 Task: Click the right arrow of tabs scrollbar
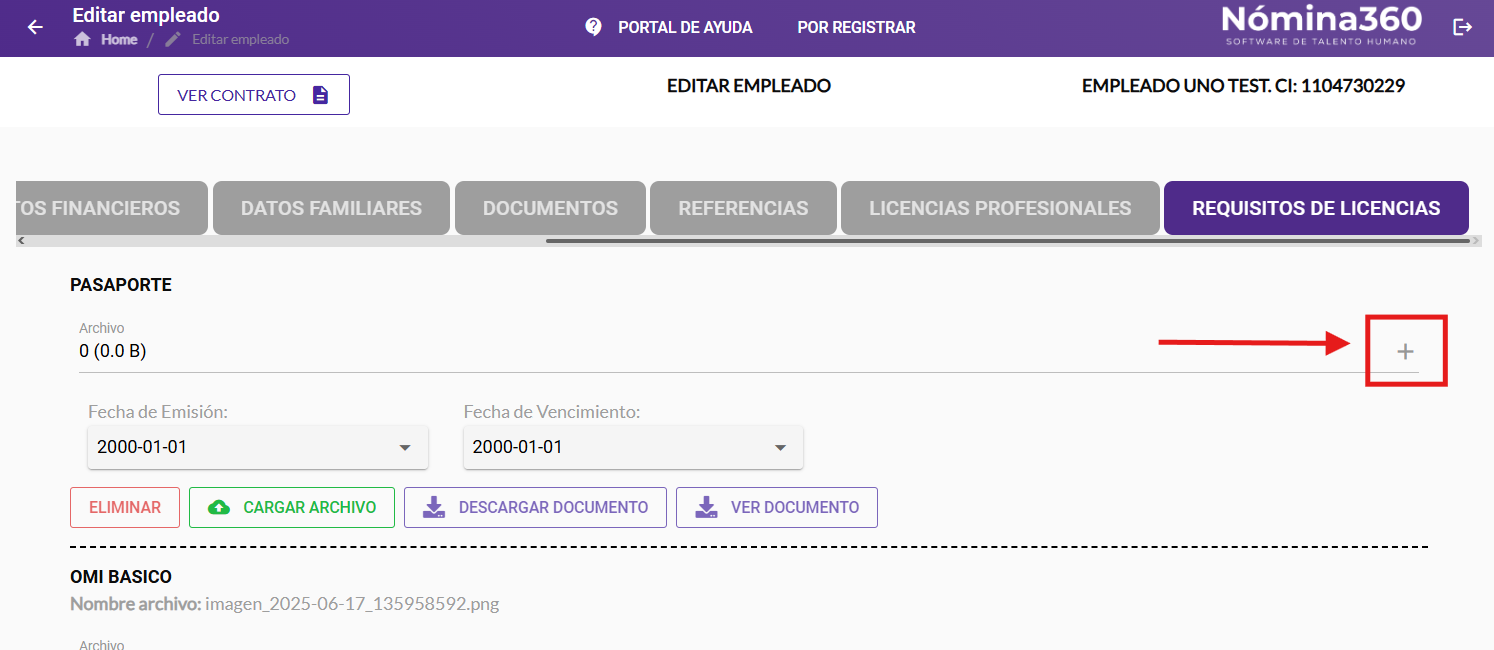click(x=1476, y=241)
